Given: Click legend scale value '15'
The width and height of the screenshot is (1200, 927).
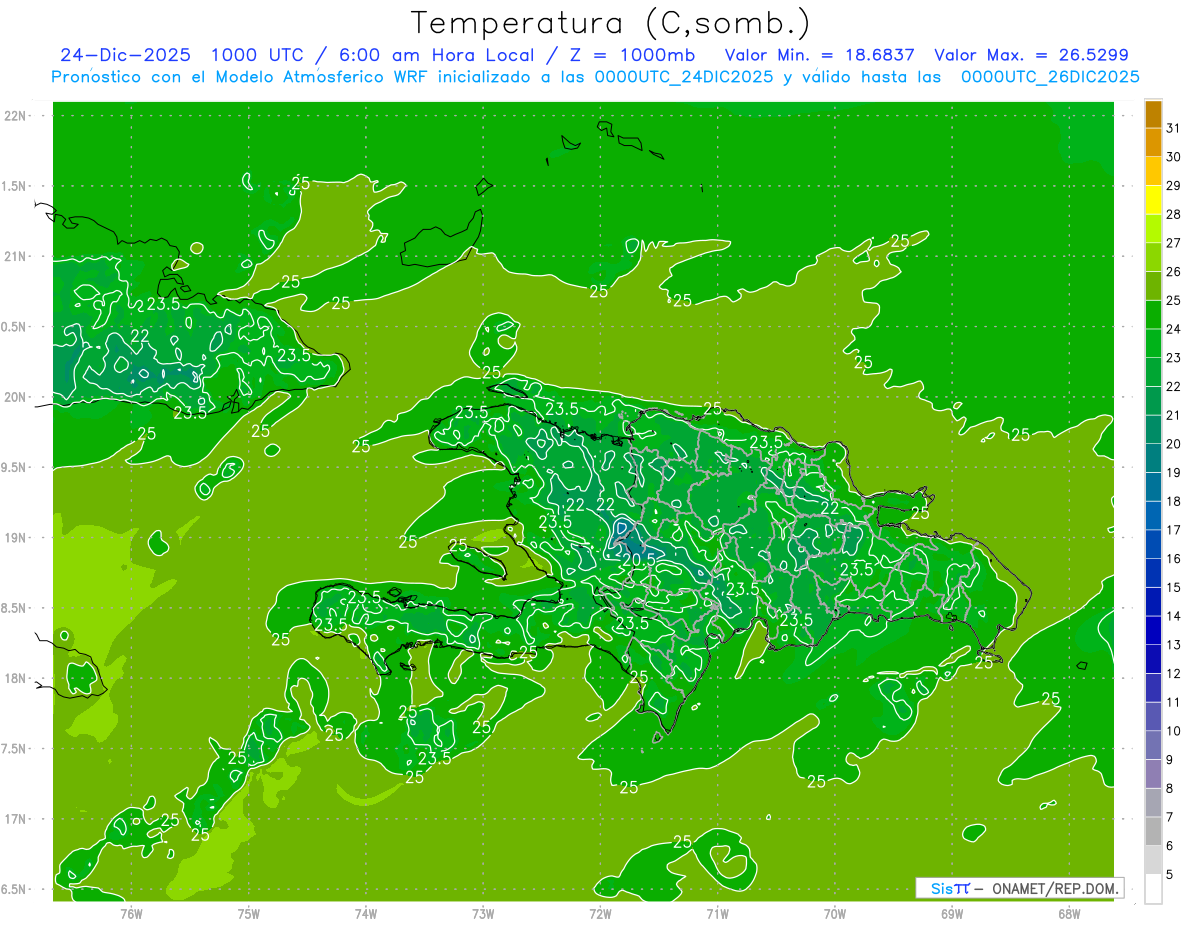Looking at the screenshot, I should (x=1174, y=587).
